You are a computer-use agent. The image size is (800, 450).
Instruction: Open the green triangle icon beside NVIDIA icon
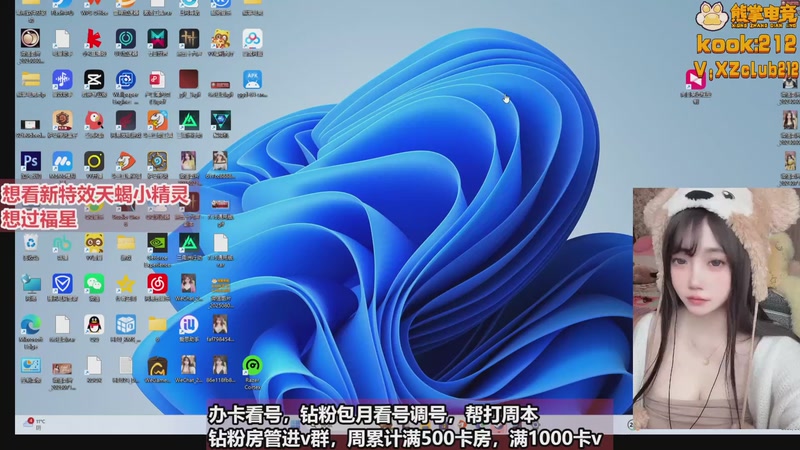click(189, 243)
